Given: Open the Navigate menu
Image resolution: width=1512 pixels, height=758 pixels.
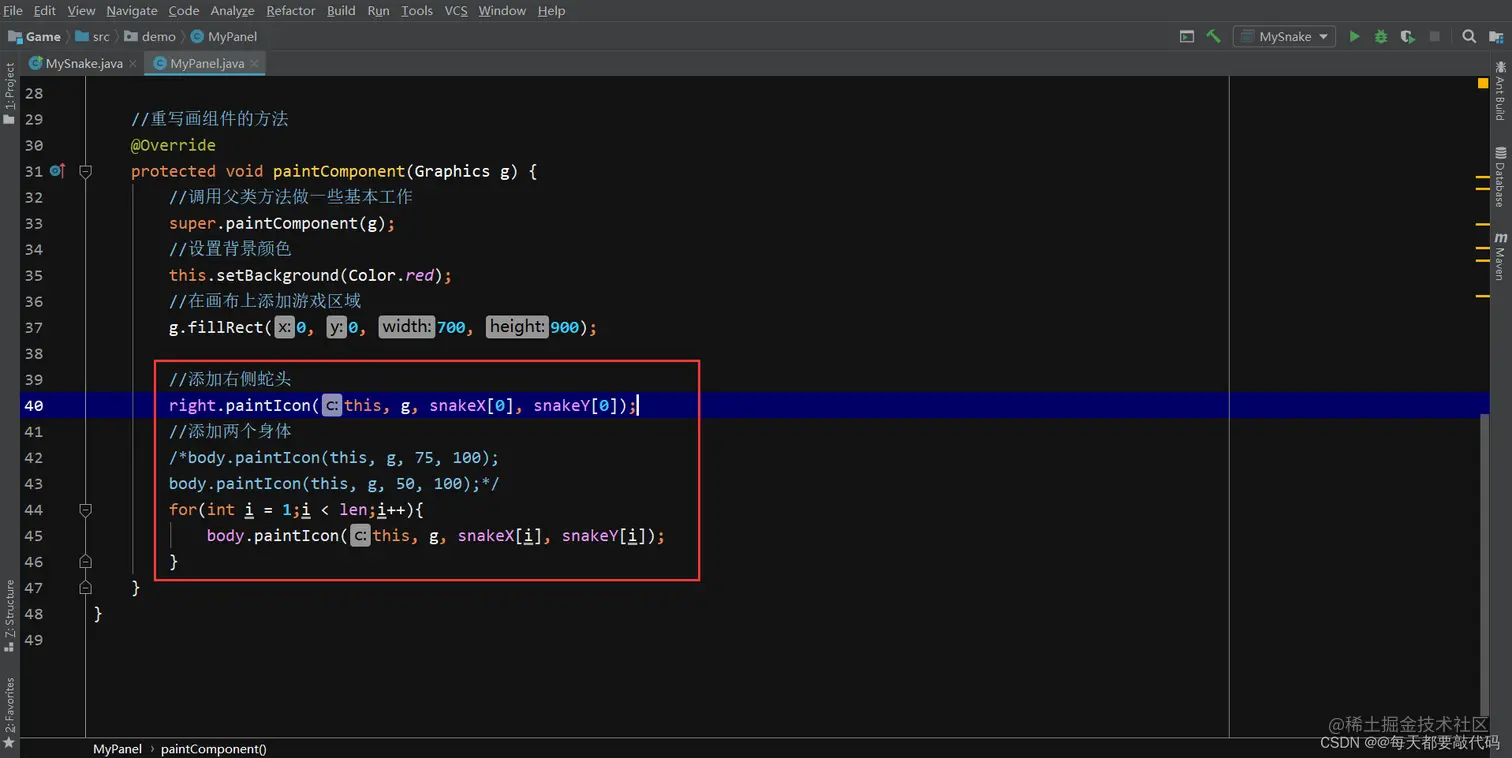Looking at the screenshot, I should pos(132,11).
